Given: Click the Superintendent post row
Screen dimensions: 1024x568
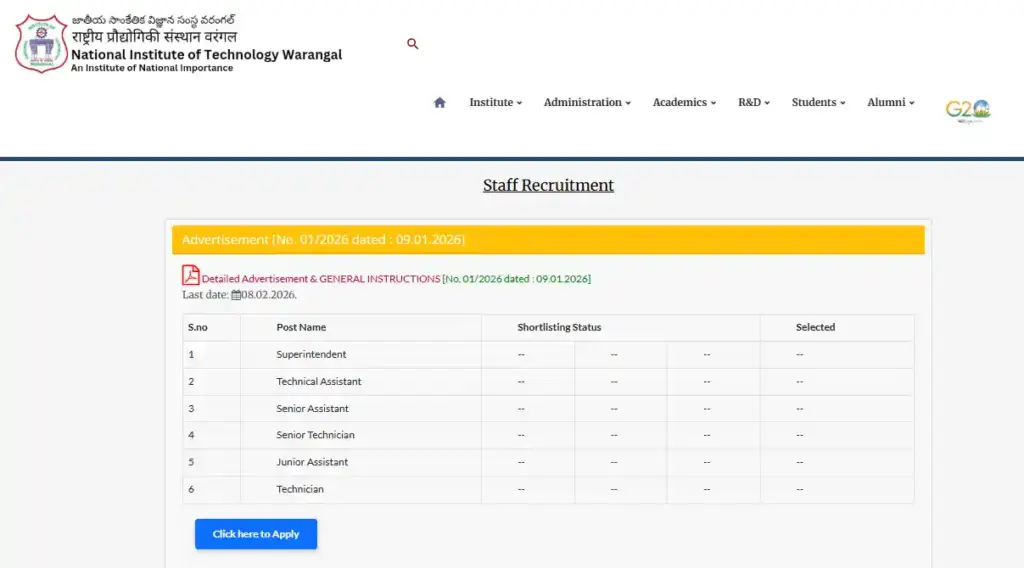Looking at the screenshot, I should [311, 355].
